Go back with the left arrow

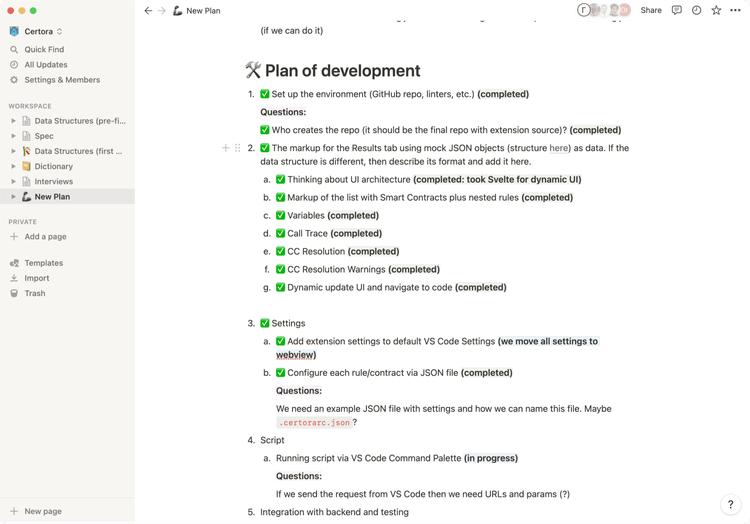pos(148,11)
